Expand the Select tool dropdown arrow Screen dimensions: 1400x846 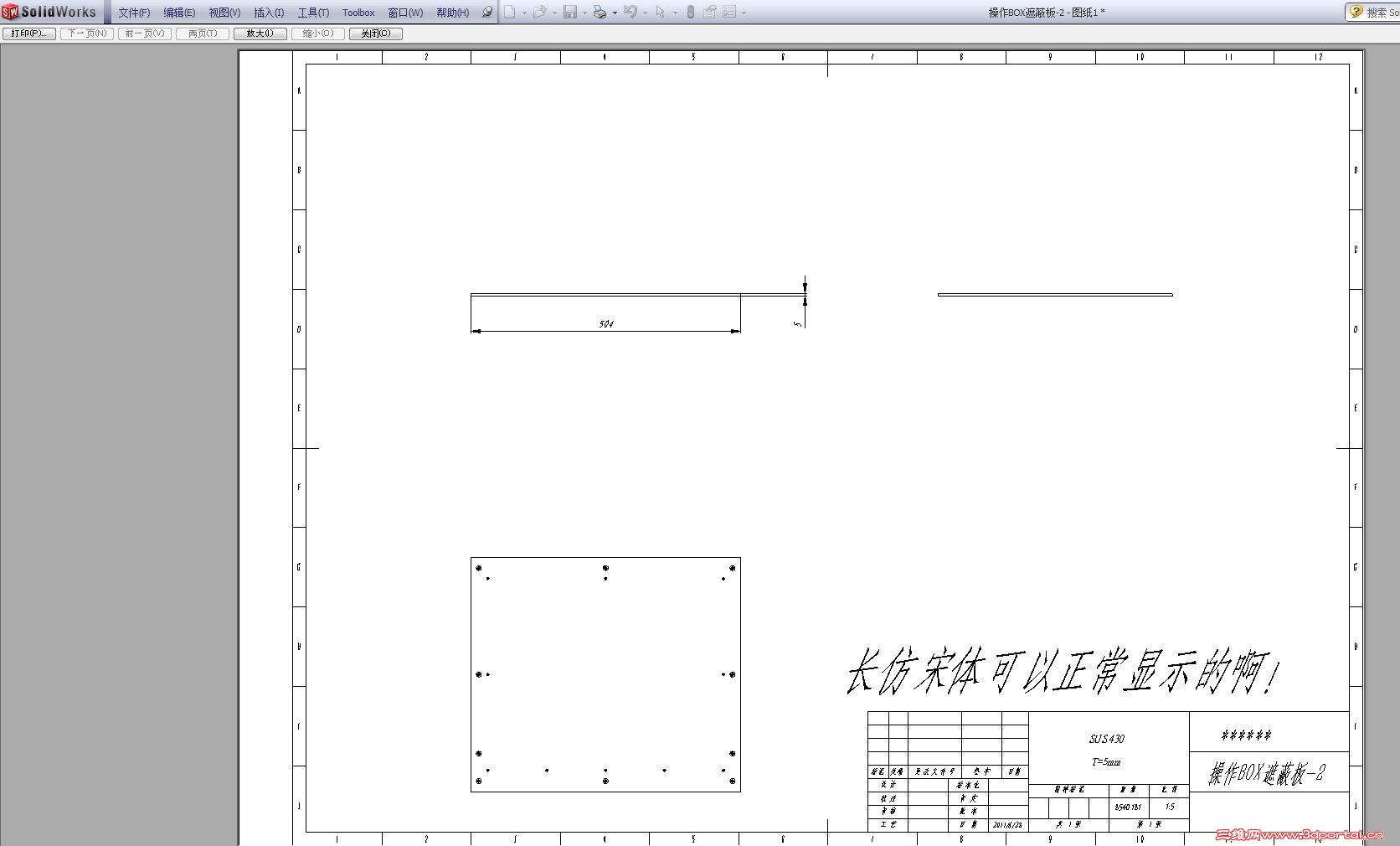click(675, 13)
